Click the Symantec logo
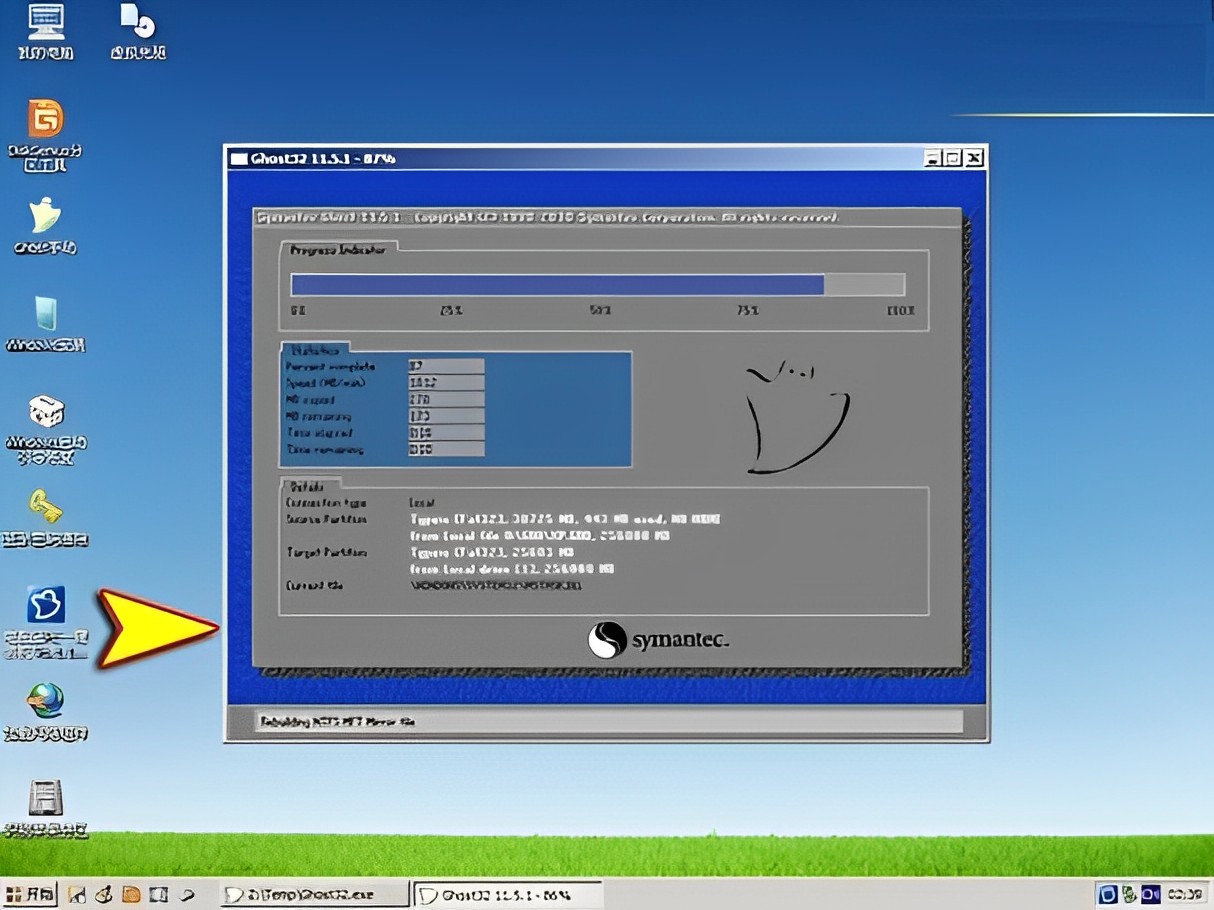 (658, 640)
